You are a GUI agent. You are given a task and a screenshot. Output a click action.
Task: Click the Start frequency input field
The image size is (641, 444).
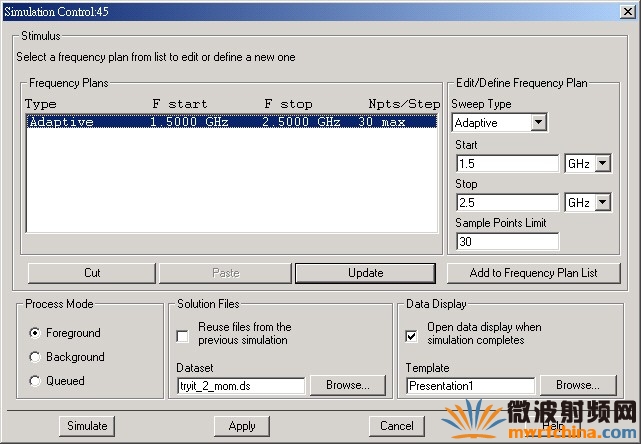[x=507, y=164]
